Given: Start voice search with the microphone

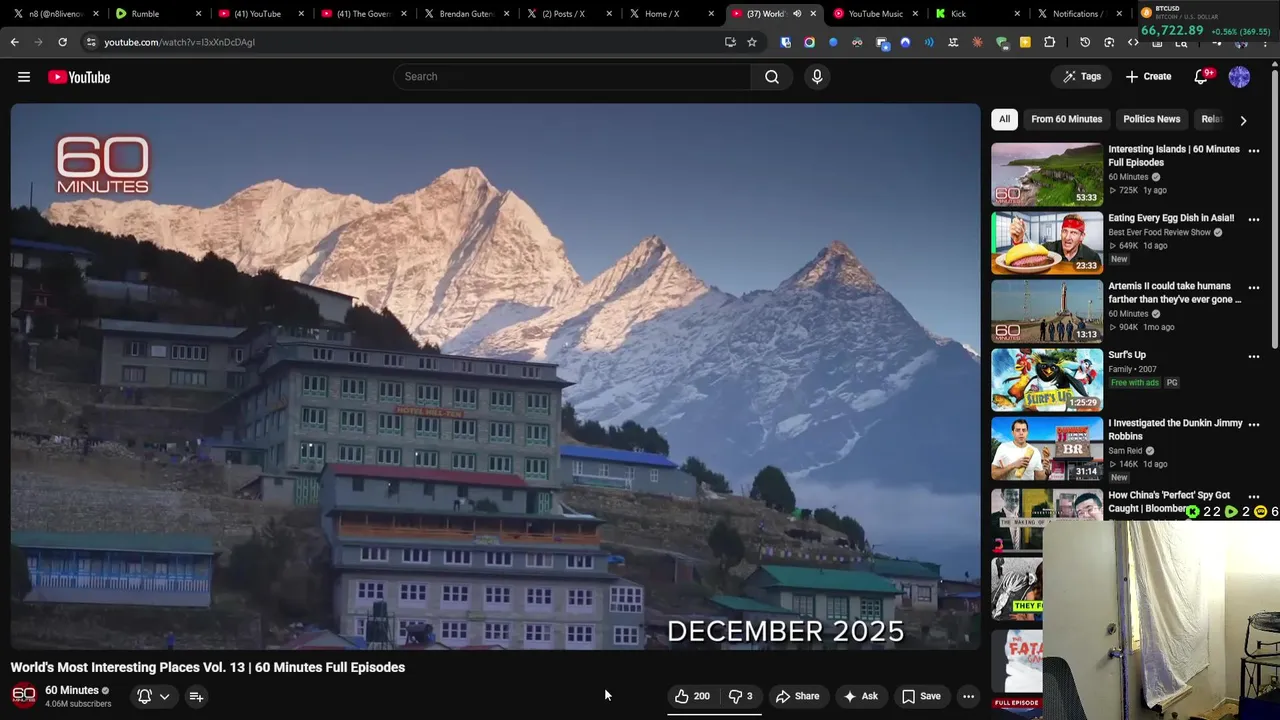Looking at the screenshot, I should click(817, 77).
